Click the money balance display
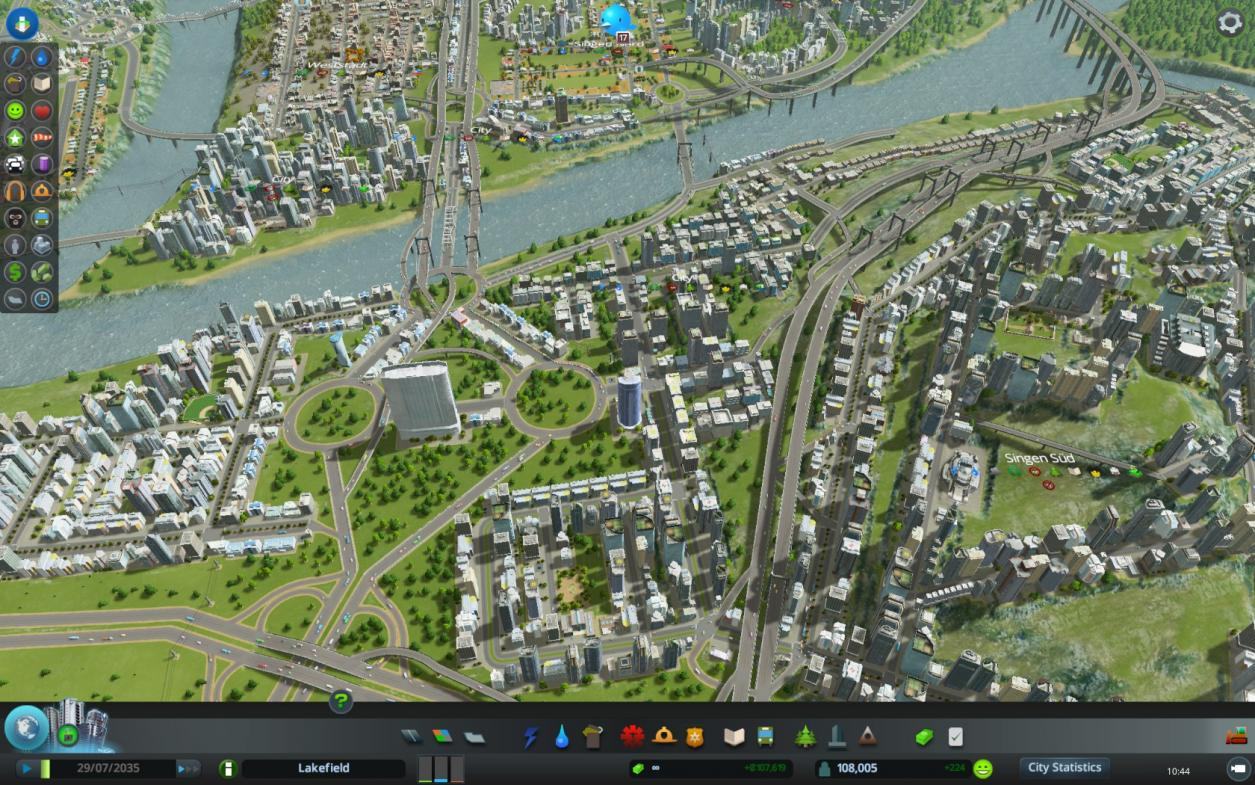1255x785 pixels. click(710, 769)
